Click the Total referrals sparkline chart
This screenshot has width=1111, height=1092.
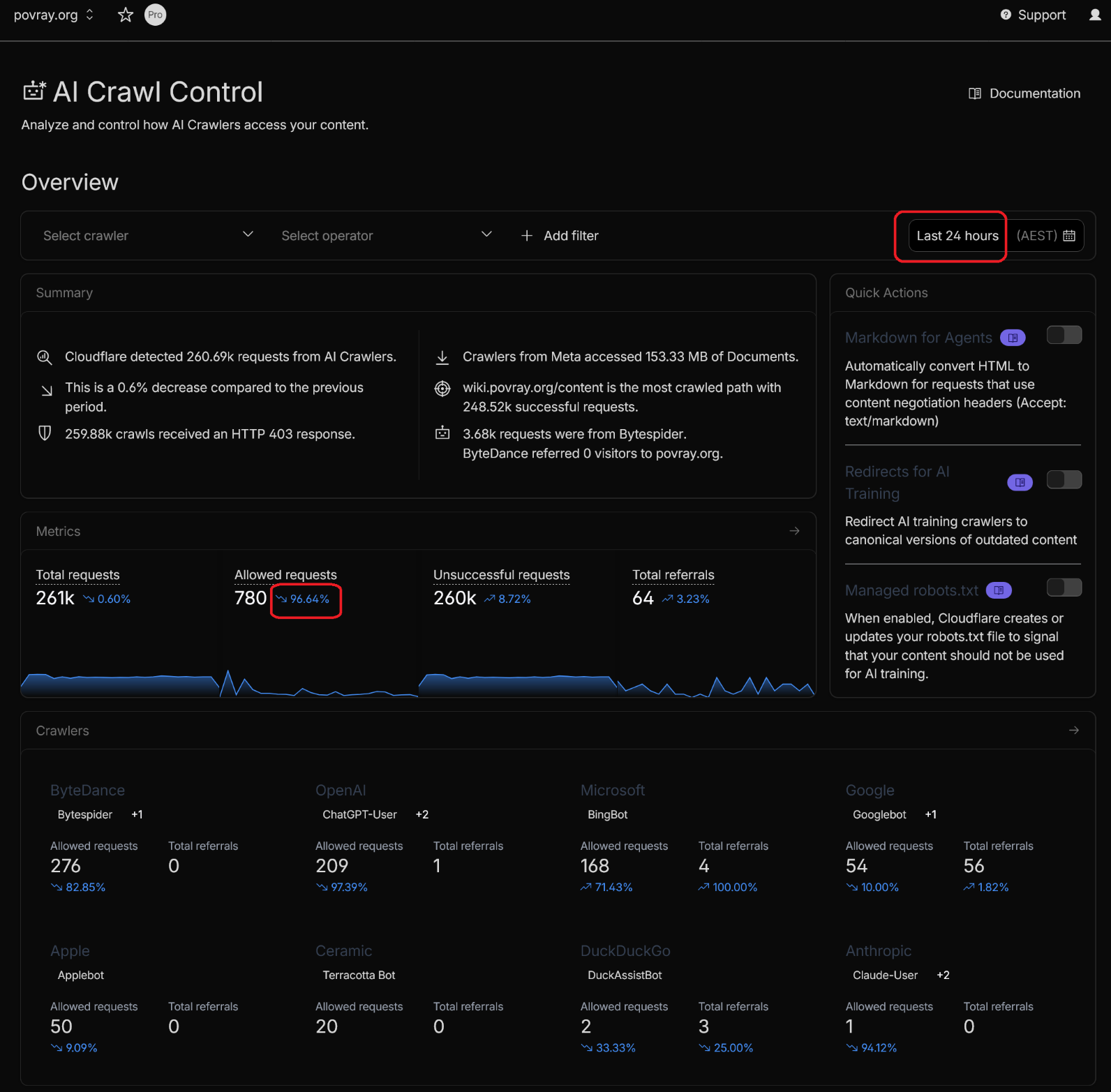coord(717,687)
